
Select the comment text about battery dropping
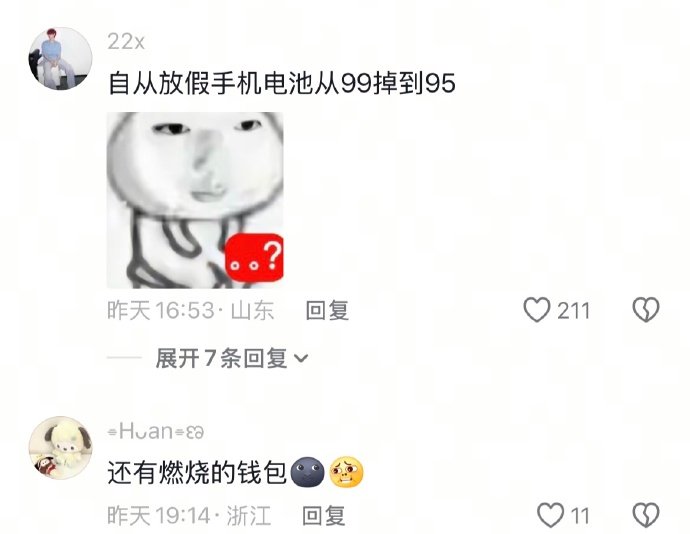282,83
